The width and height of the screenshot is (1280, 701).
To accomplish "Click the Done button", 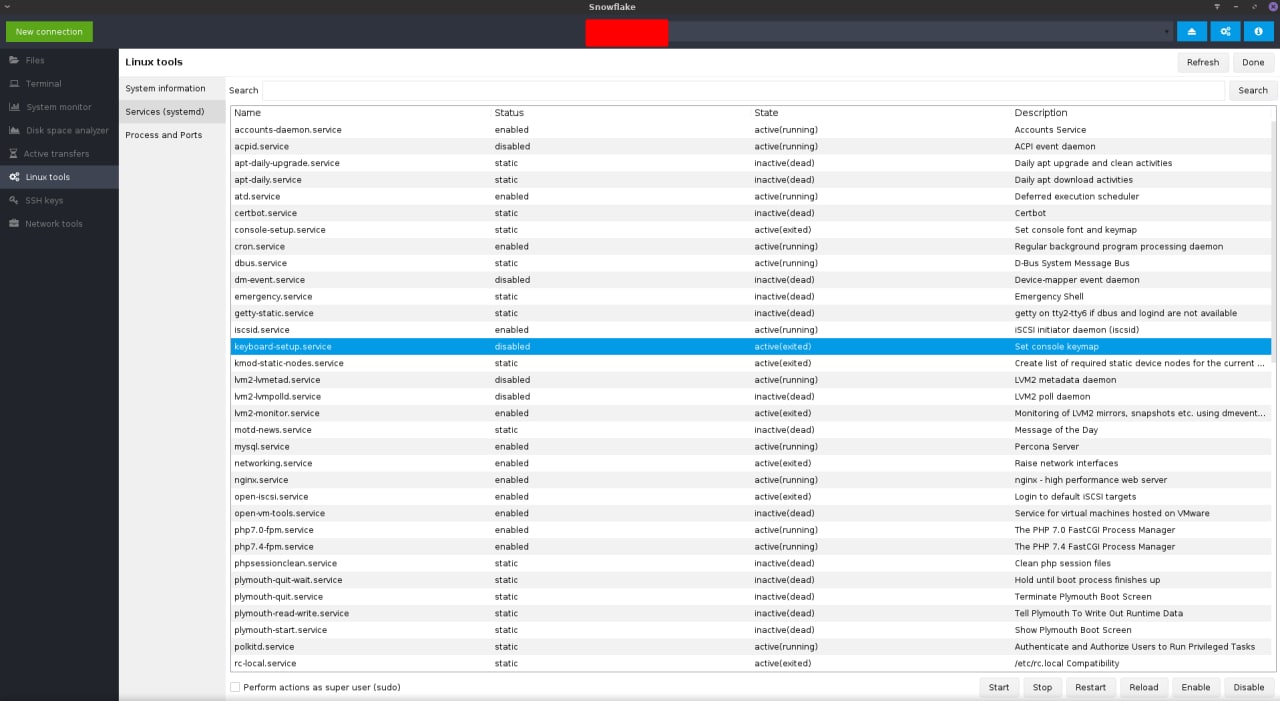I will click(x=1253, y=62).
